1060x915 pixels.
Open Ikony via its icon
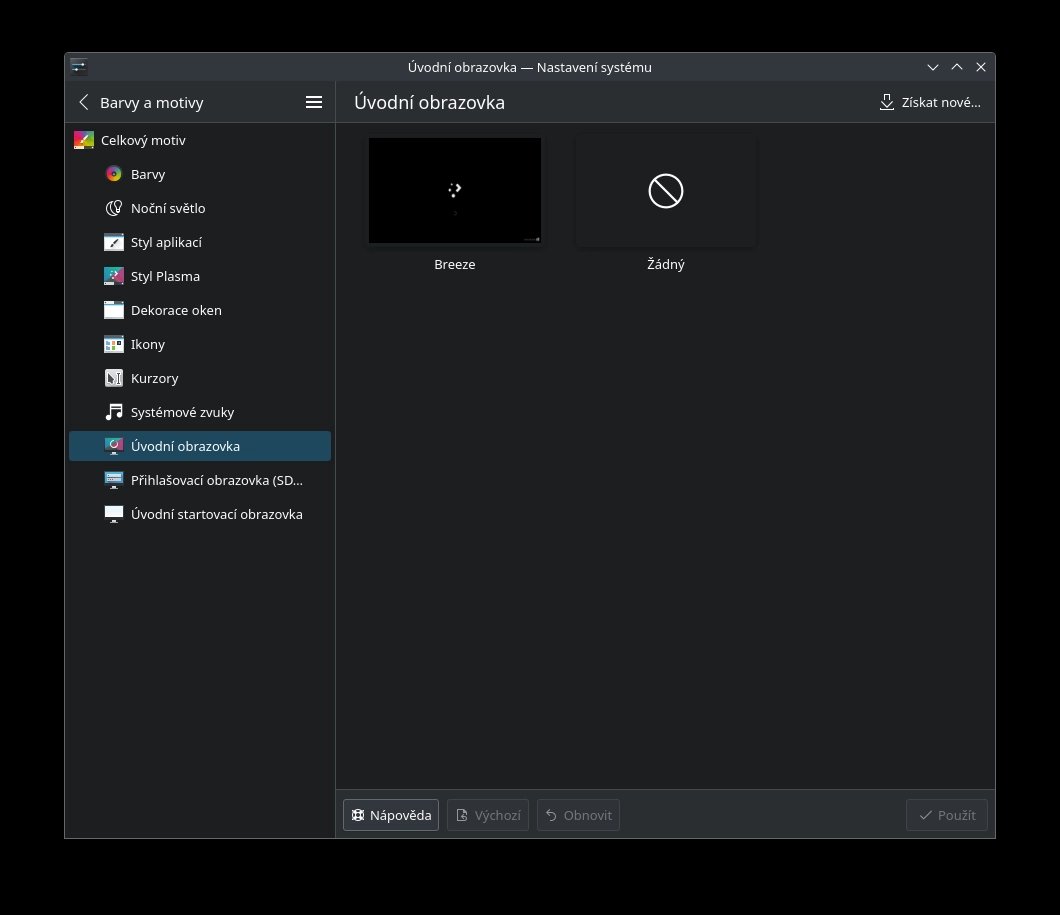(x=114, y=344)
